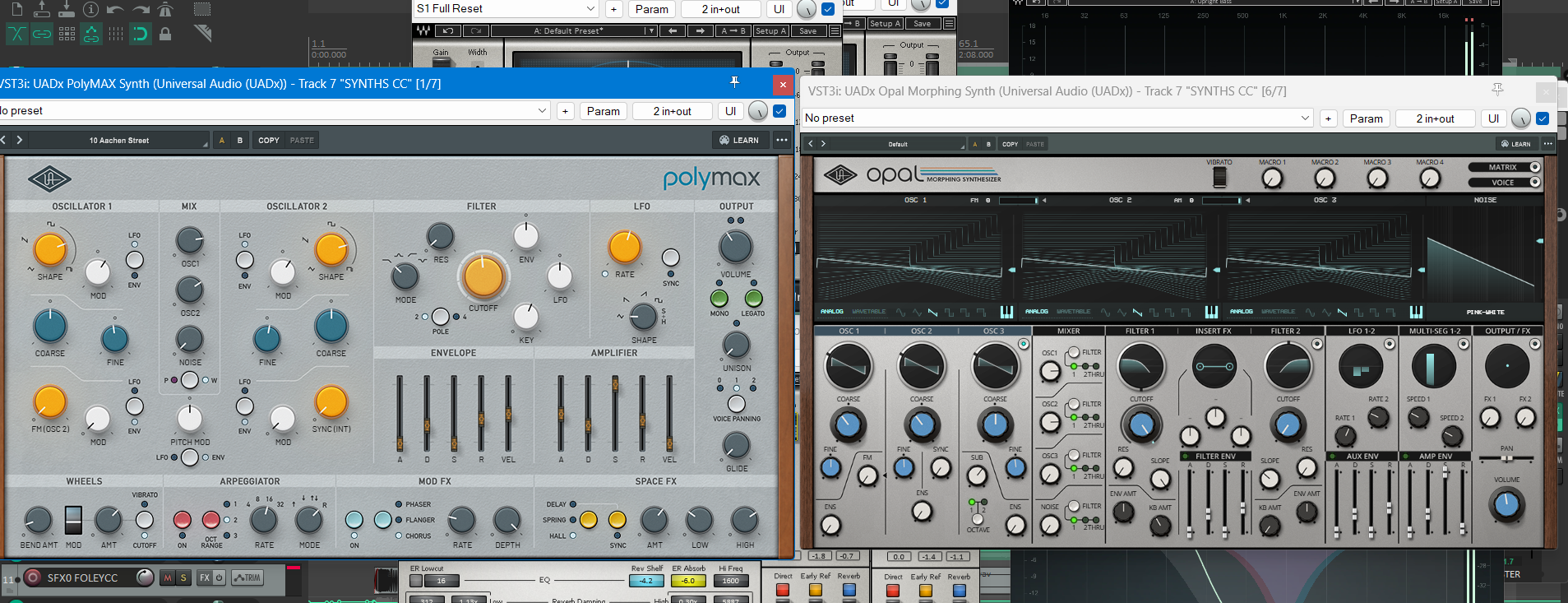
Task: Click PolyMAX LEARN button
Action: pyautogui.click(x=739, y=140)
